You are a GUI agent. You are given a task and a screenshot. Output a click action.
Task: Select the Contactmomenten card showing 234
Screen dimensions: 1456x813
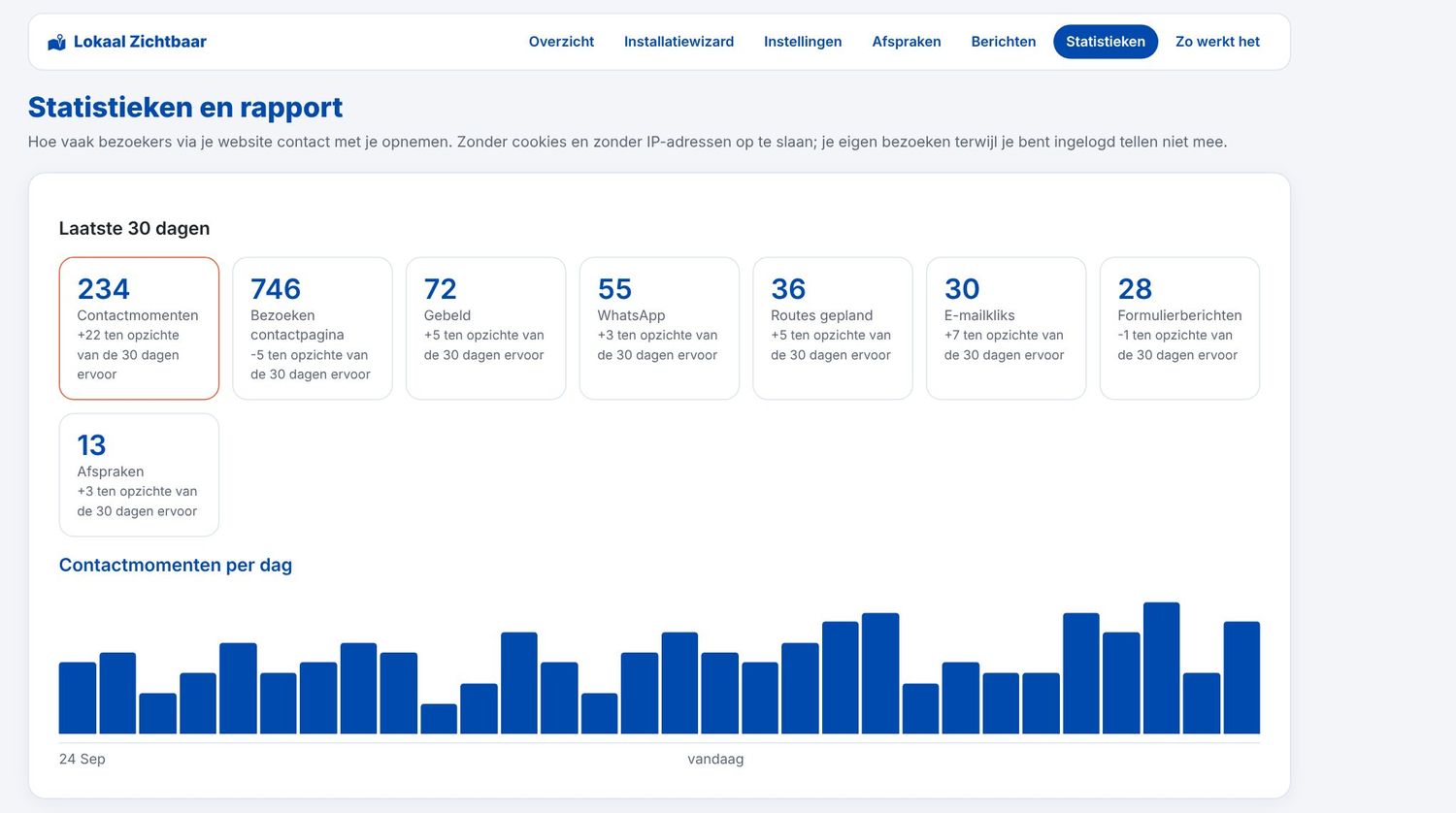click(x=139, y=328)
